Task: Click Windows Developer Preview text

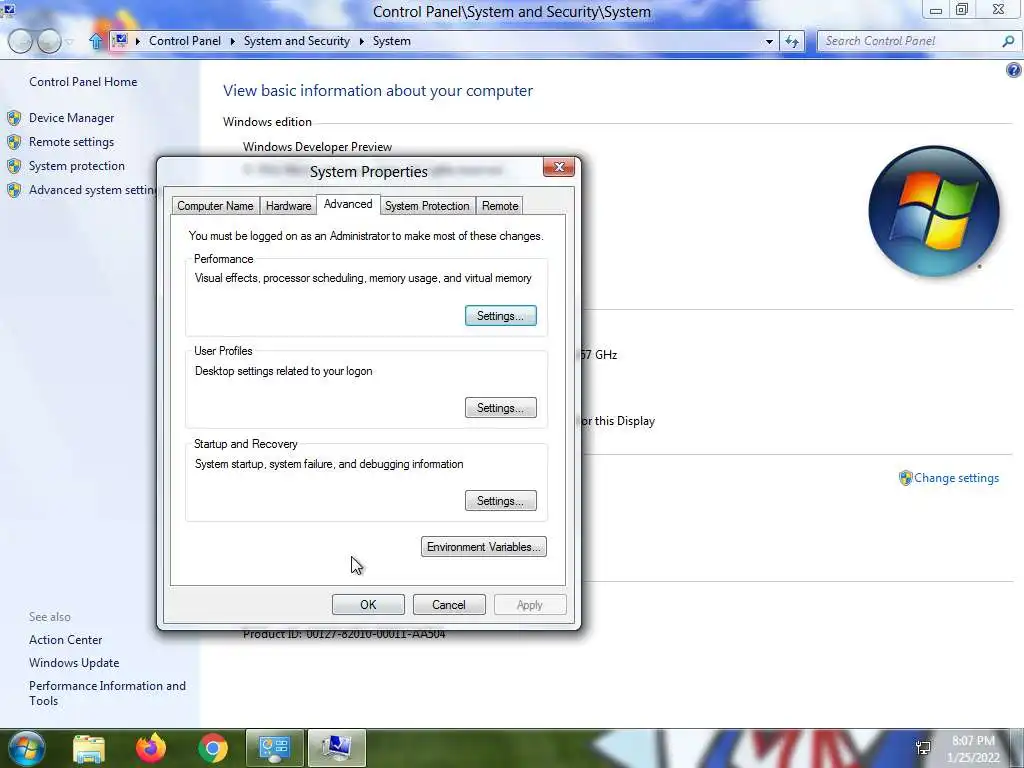Action: coord(317,147)
